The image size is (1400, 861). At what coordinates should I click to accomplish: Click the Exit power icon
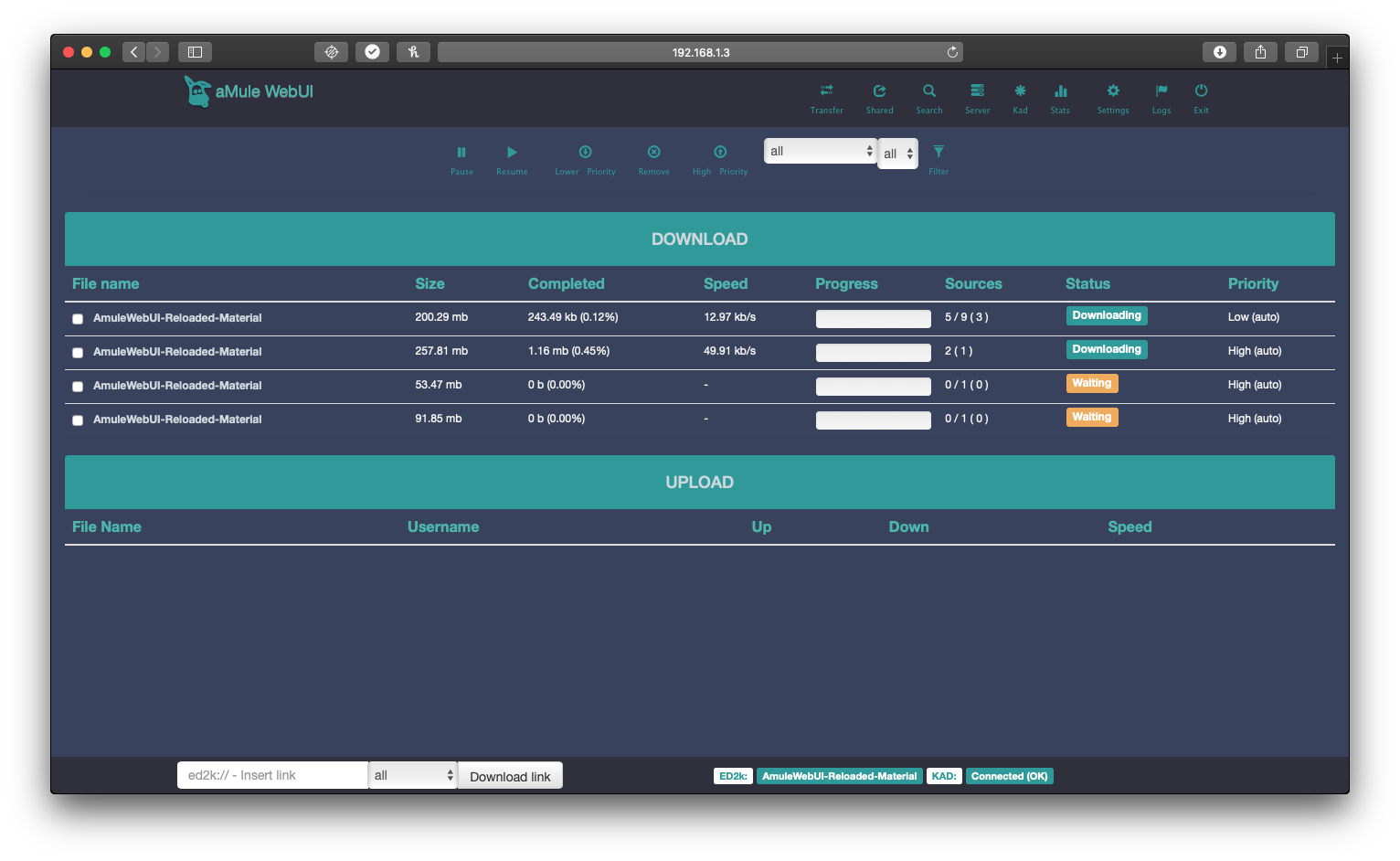click(1201, 90)
